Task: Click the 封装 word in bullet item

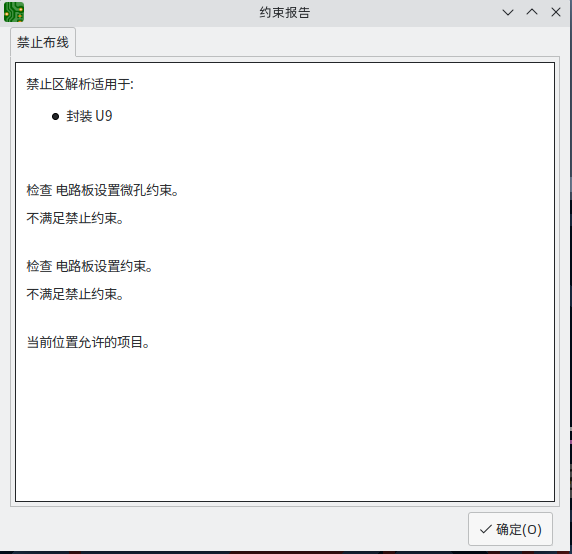Action: (79, 116)
